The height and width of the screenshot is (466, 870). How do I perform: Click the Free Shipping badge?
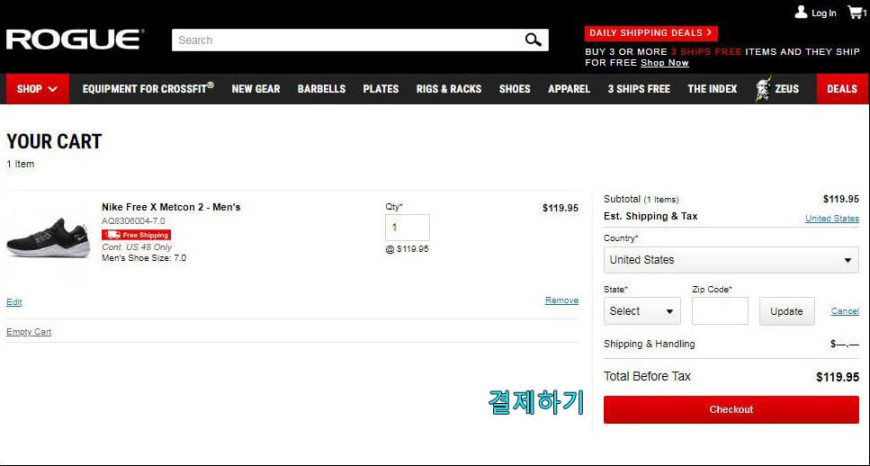point(136,235)
